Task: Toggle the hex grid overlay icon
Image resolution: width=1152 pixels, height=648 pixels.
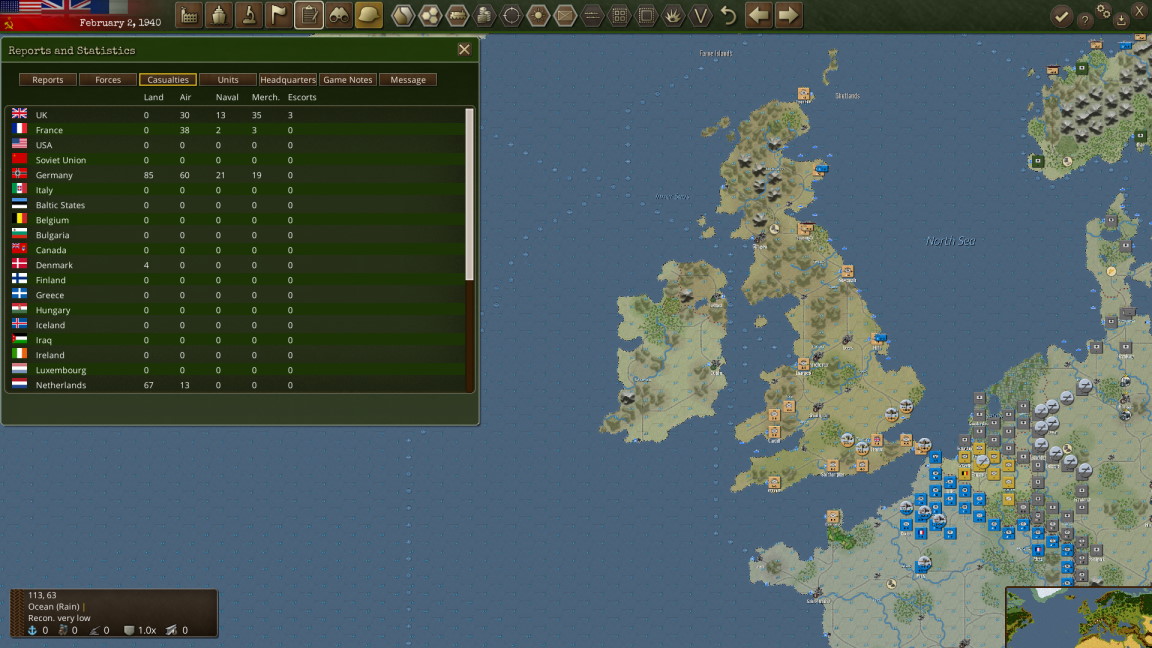Action: 430,15
